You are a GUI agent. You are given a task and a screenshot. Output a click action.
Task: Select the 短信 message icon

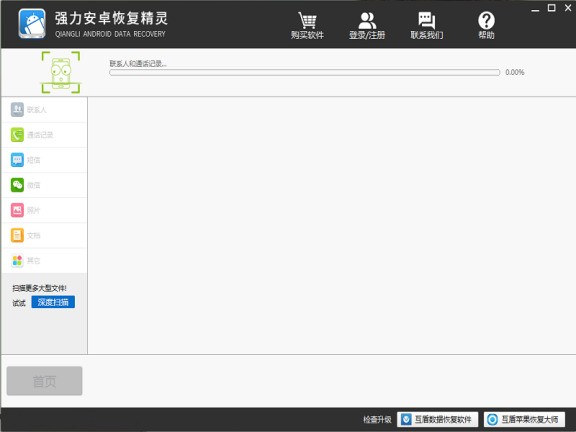(x=17, y=160)
